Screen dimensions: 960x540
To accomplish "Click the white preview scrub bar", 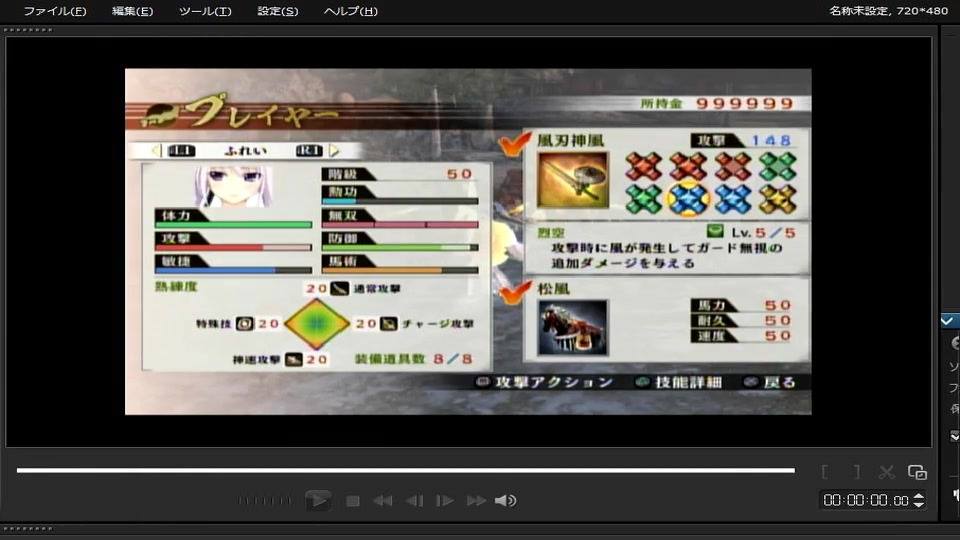I will [405, 470].
